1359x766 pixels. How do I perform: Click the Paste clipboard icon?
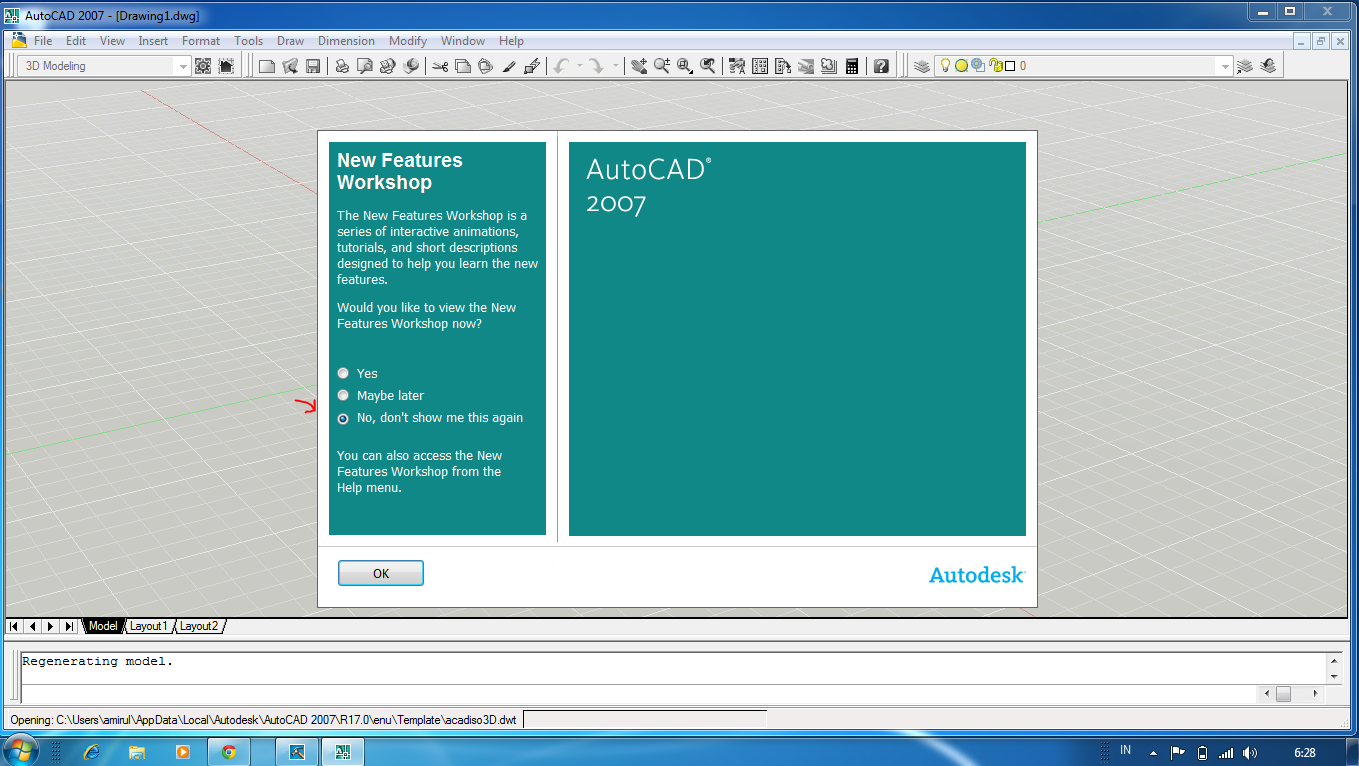(x=485, y=66)
